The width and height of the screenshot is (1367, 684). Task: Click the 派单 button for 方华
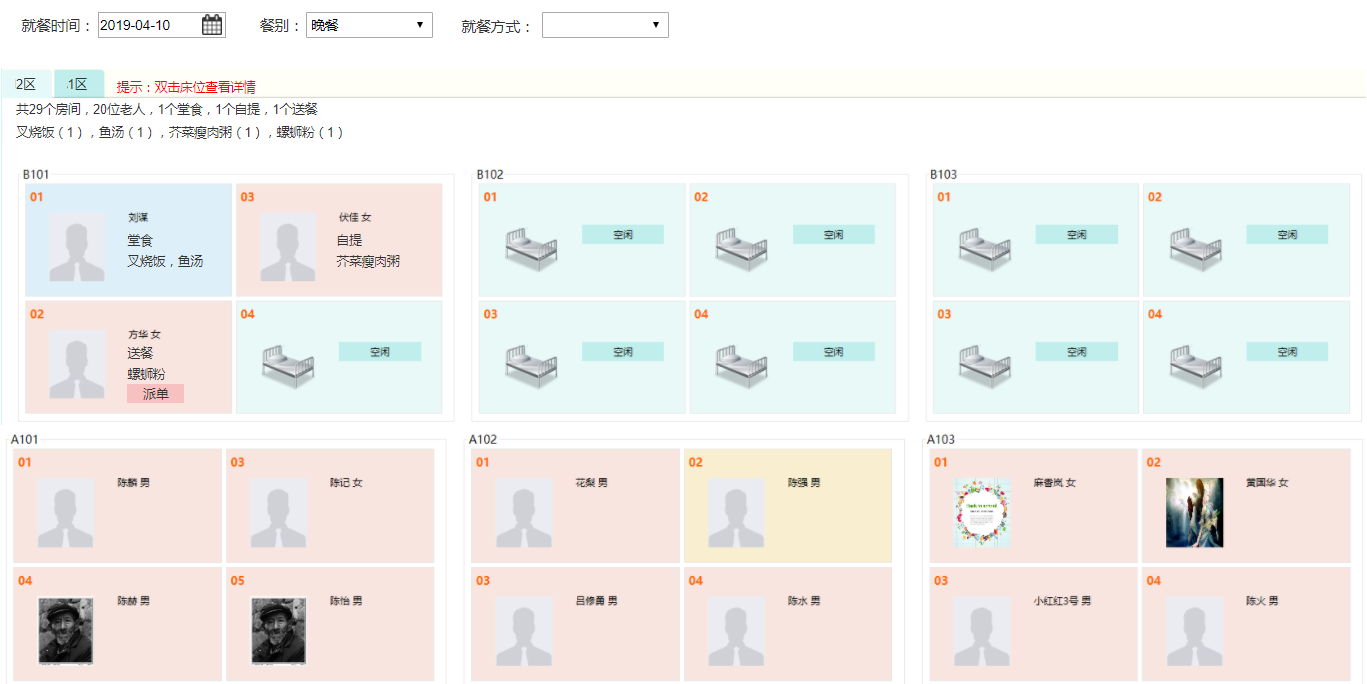click(x=155, y=394)
